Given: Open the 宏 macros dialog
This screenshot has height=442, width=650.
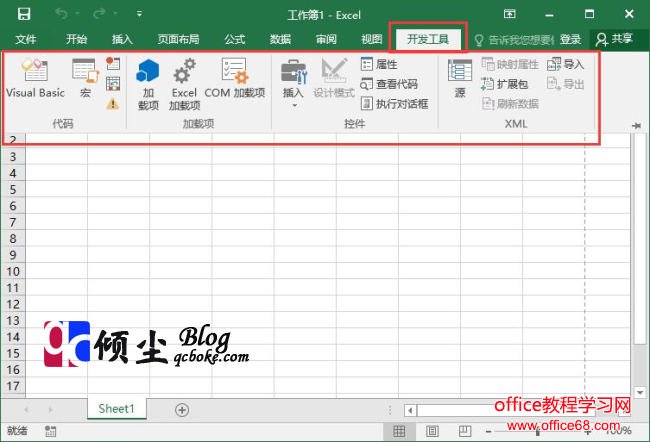Looking at the screenshot, I should [x=85, y=78].
